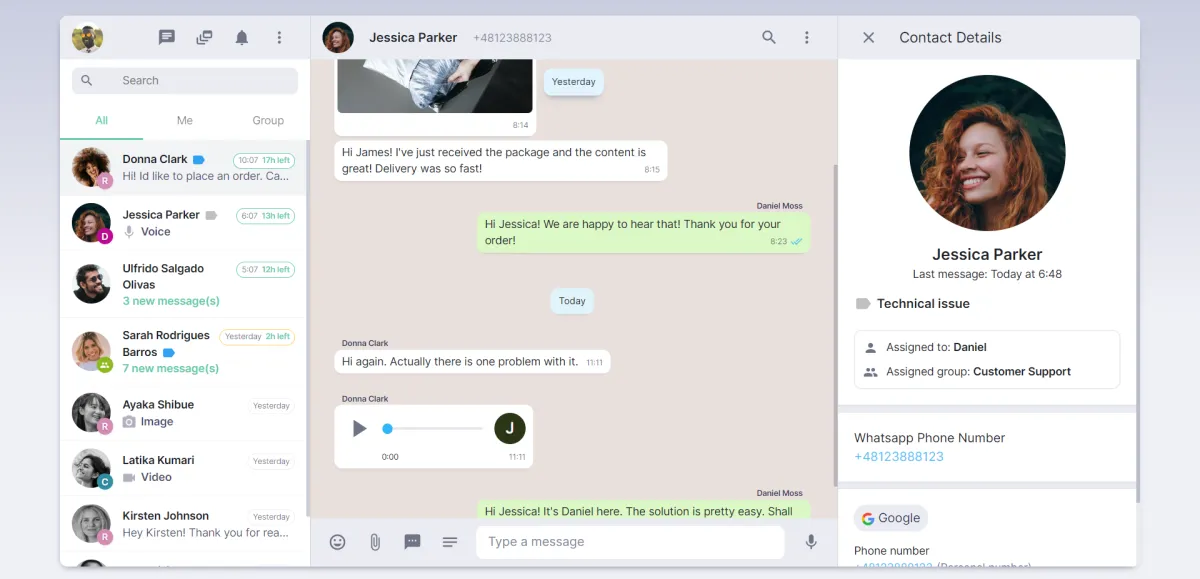Image resolution: width=1200 pixels, height=579 pixels.
Task: Open the conversation three-dot options menu
Action: [x=807, y=37]
